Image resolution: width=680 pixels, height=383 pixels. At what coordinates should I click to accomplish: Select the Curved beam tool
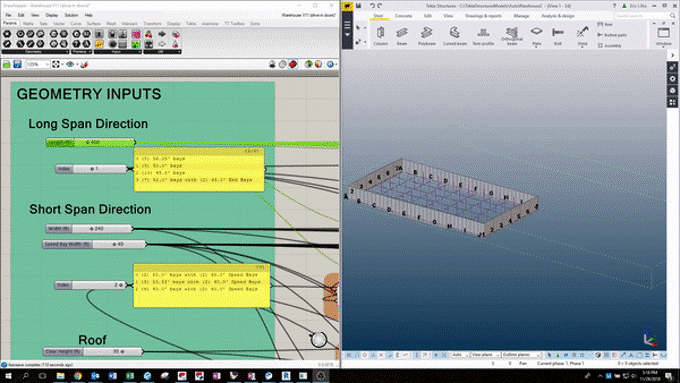(x=454, y=35)
